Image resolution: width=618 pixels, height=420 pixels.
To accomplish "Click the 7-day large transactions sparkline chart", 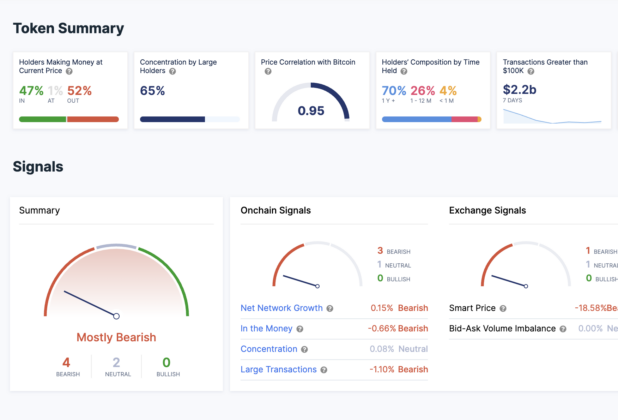I will click(x=553, y=116).
